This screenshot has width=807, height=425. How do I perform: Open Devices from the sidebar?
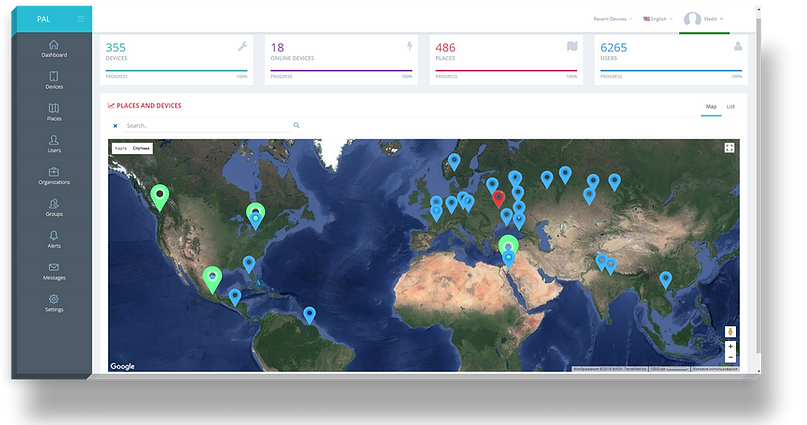pyautogui.click(x=54, y=81)
